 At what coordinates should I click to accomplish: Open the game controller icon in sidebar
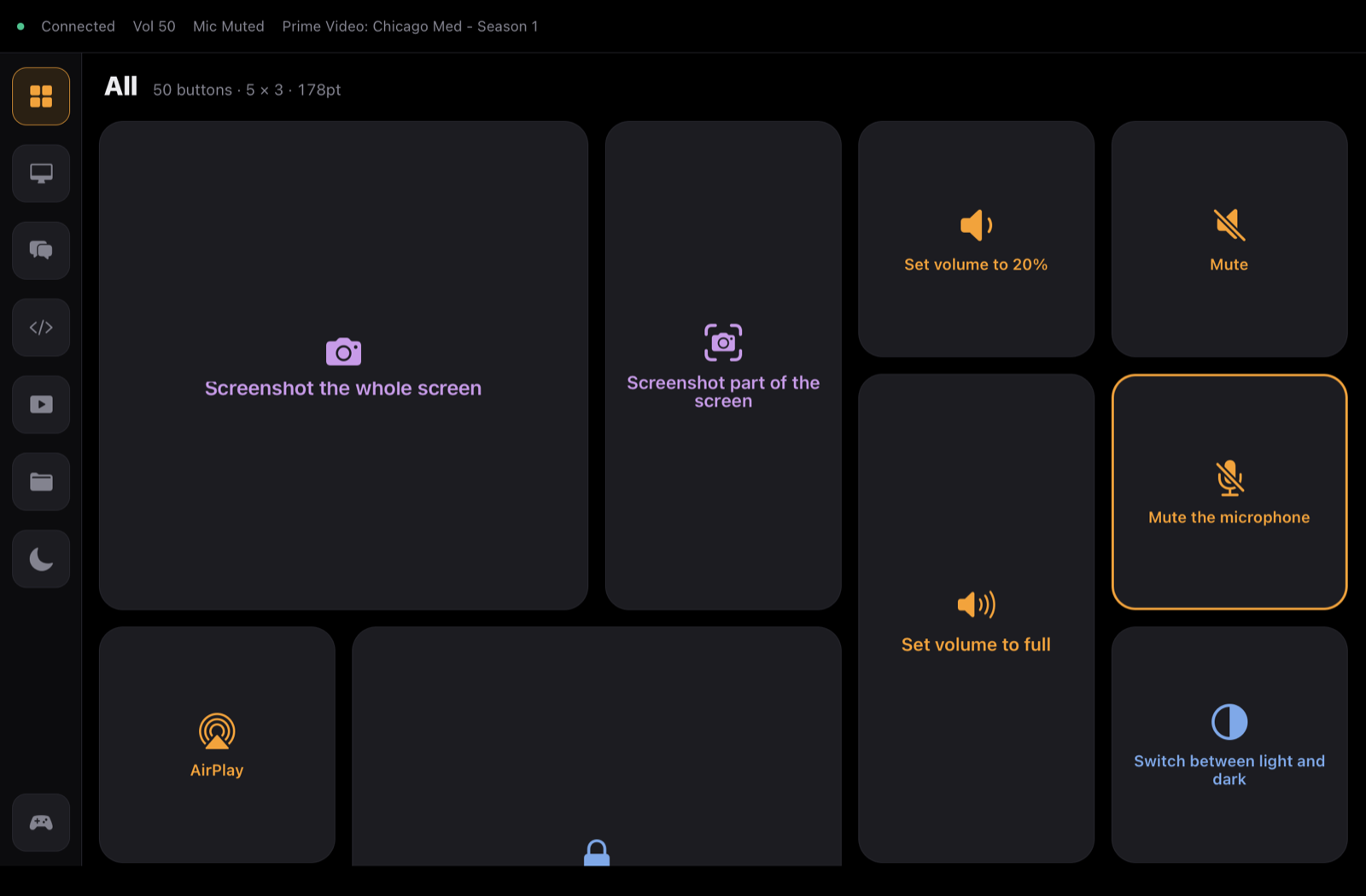coord(41,823)
